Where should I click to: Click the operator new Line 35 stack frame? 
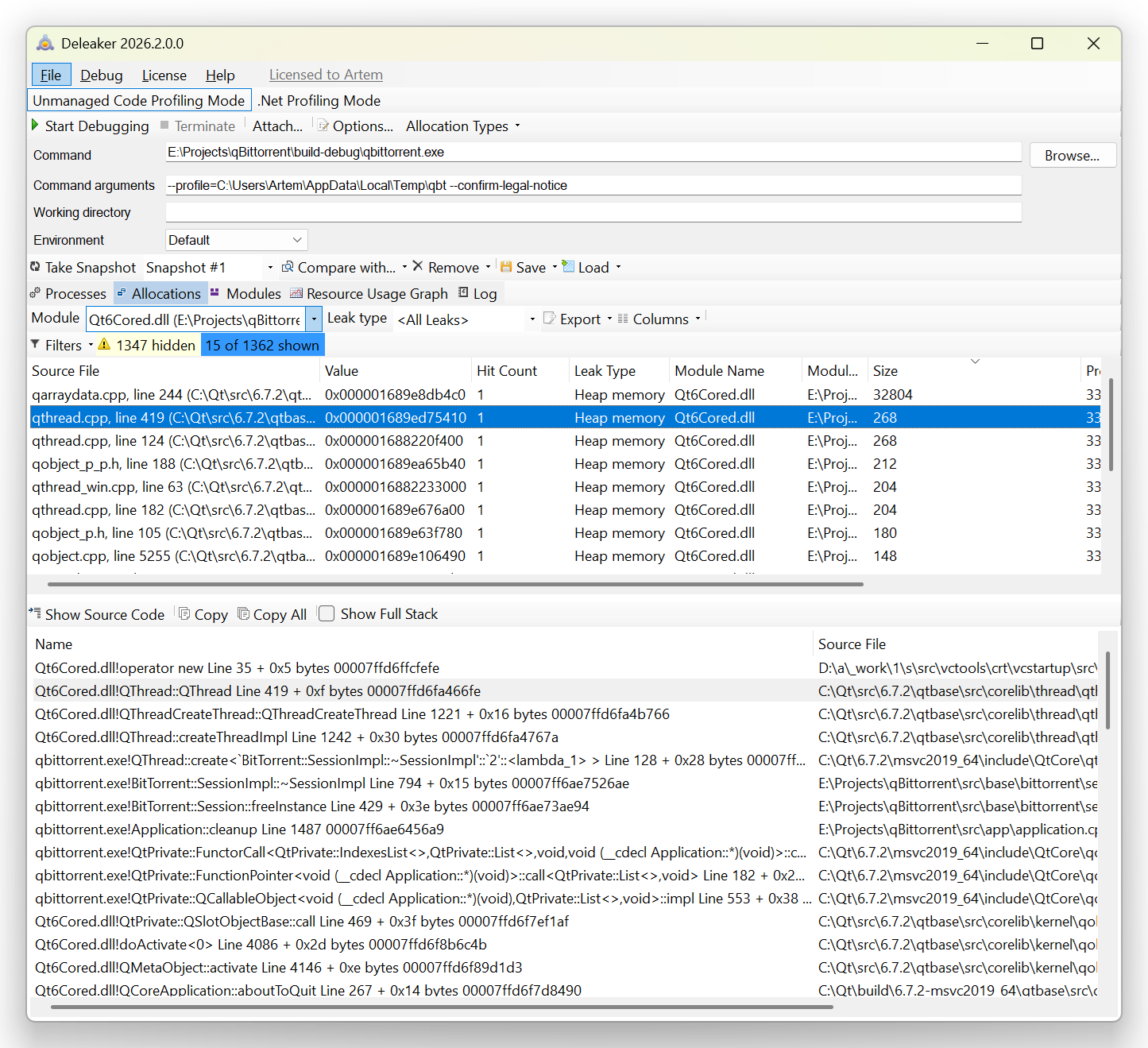coord(564,667)
